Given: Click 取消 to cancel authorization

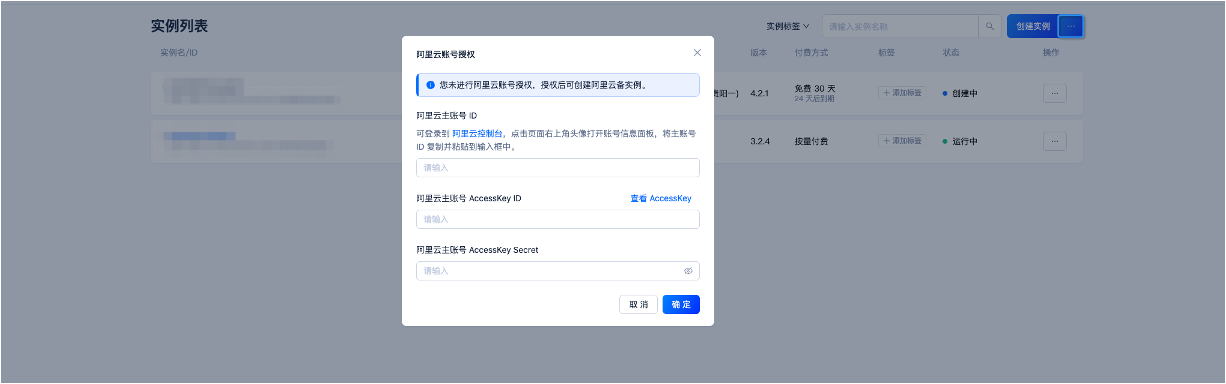Looking at the screenshot, I should tap(638, 304).
